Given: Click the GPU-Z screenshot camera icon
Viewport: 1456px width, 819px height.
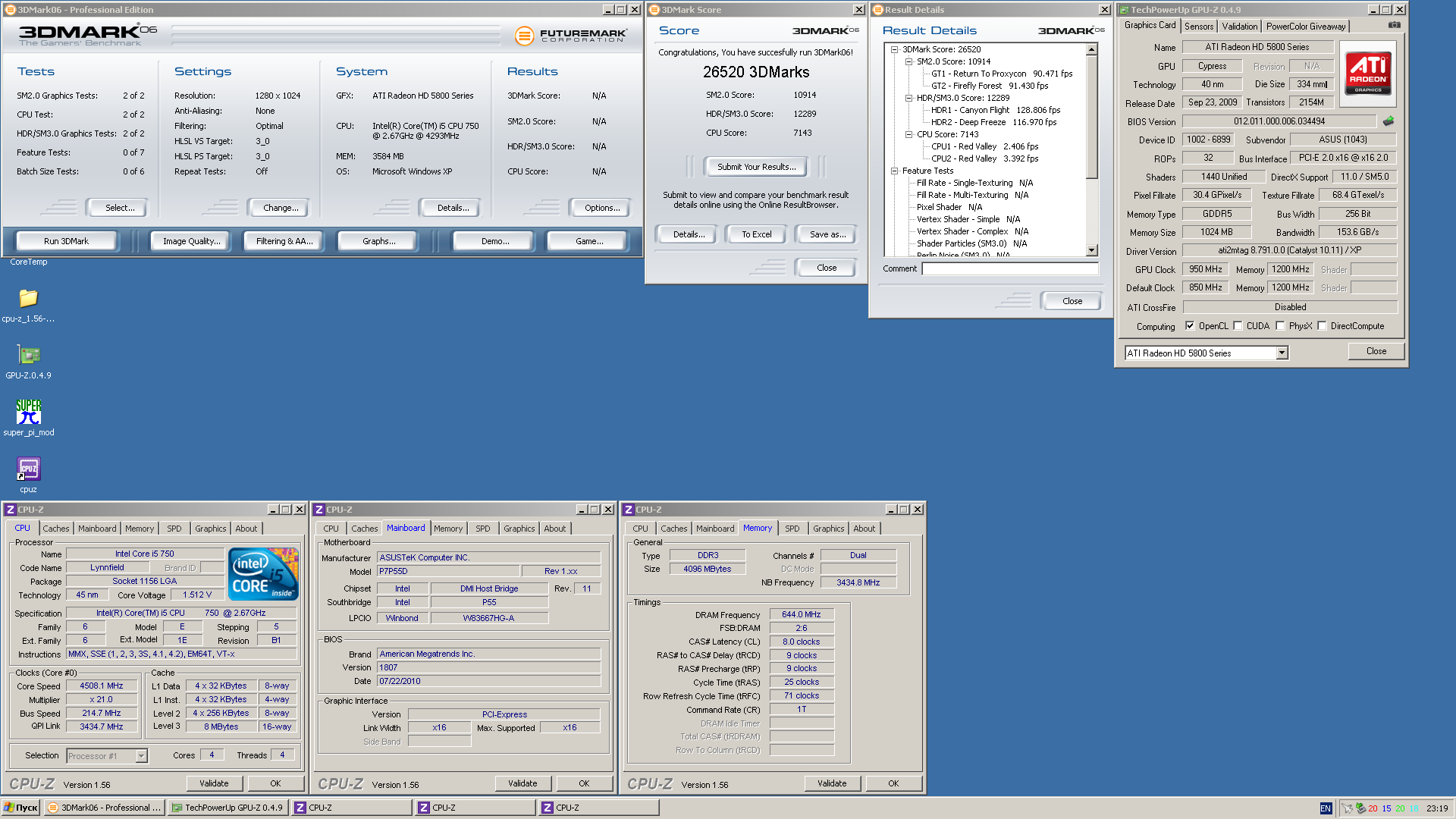Looking at the screenshot, I should click(x=1394, y=25).
